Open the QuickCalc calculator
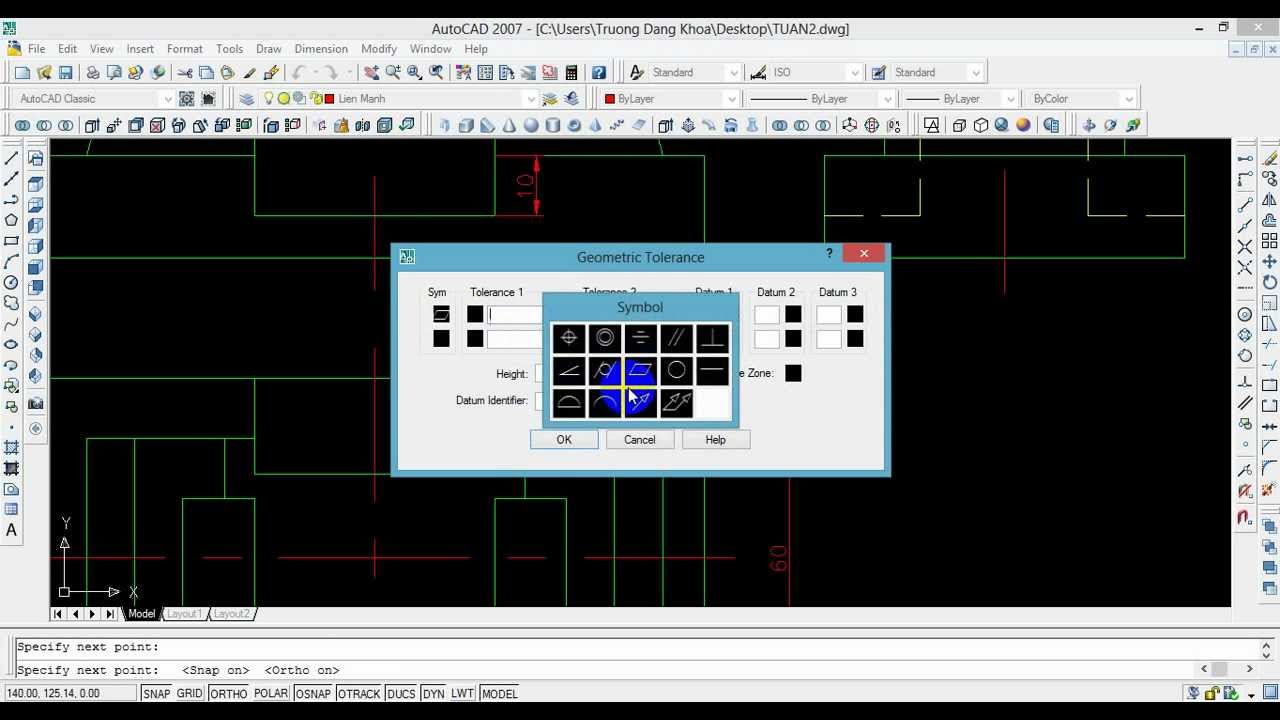Viewport: 1280px width, 720px height. coord(571,72)
